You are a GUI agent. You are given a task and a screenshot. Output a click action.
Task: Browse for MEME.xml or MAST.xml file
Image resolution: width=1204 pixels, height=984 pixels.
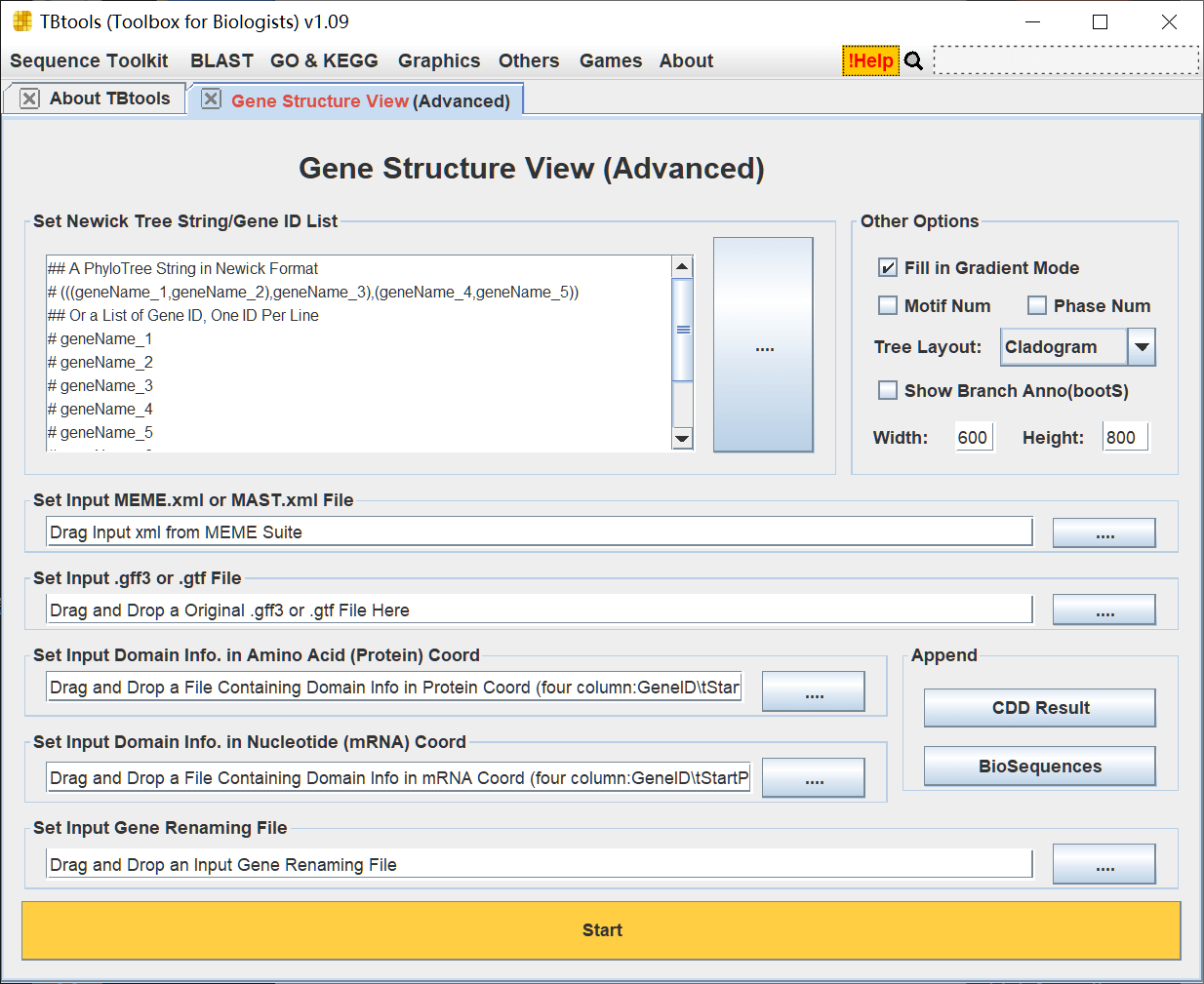point(1104,532)
